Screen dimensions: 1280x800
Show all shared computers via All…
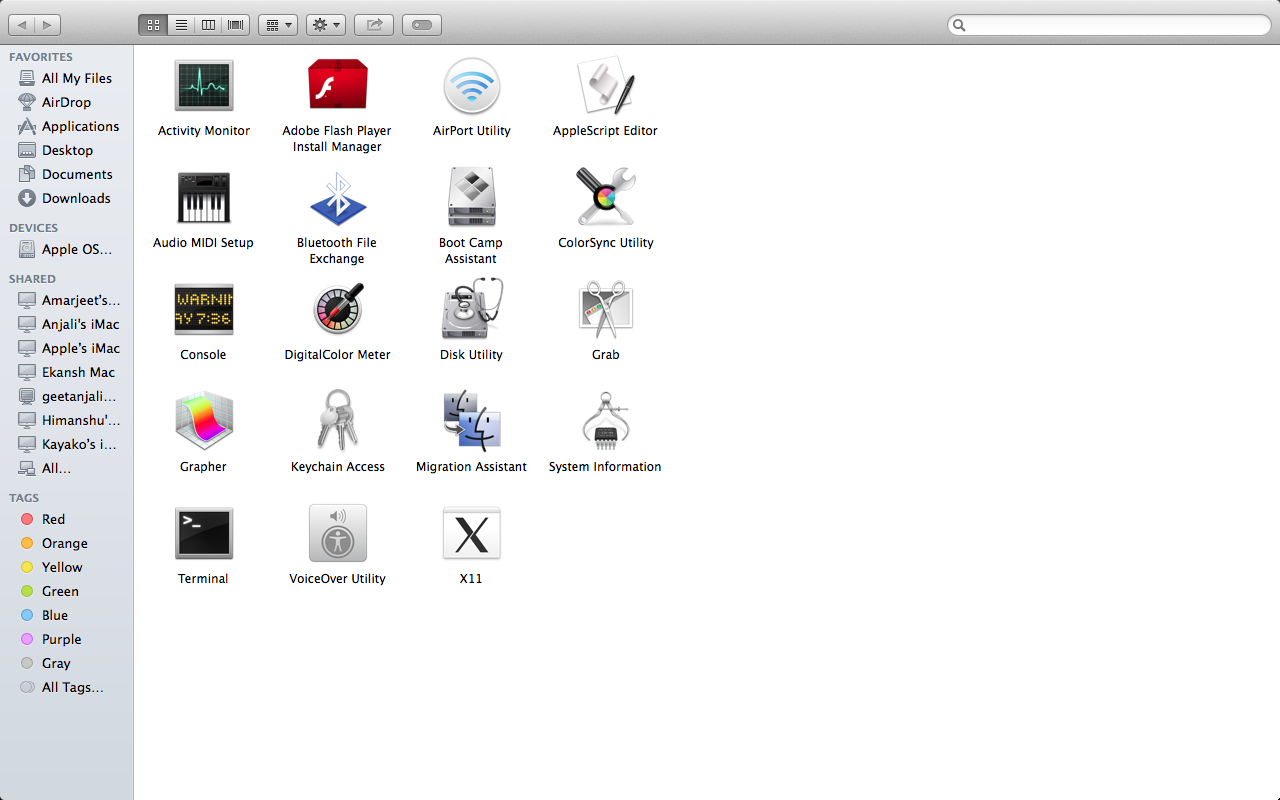pyautogui.click(x=66, y=468)
